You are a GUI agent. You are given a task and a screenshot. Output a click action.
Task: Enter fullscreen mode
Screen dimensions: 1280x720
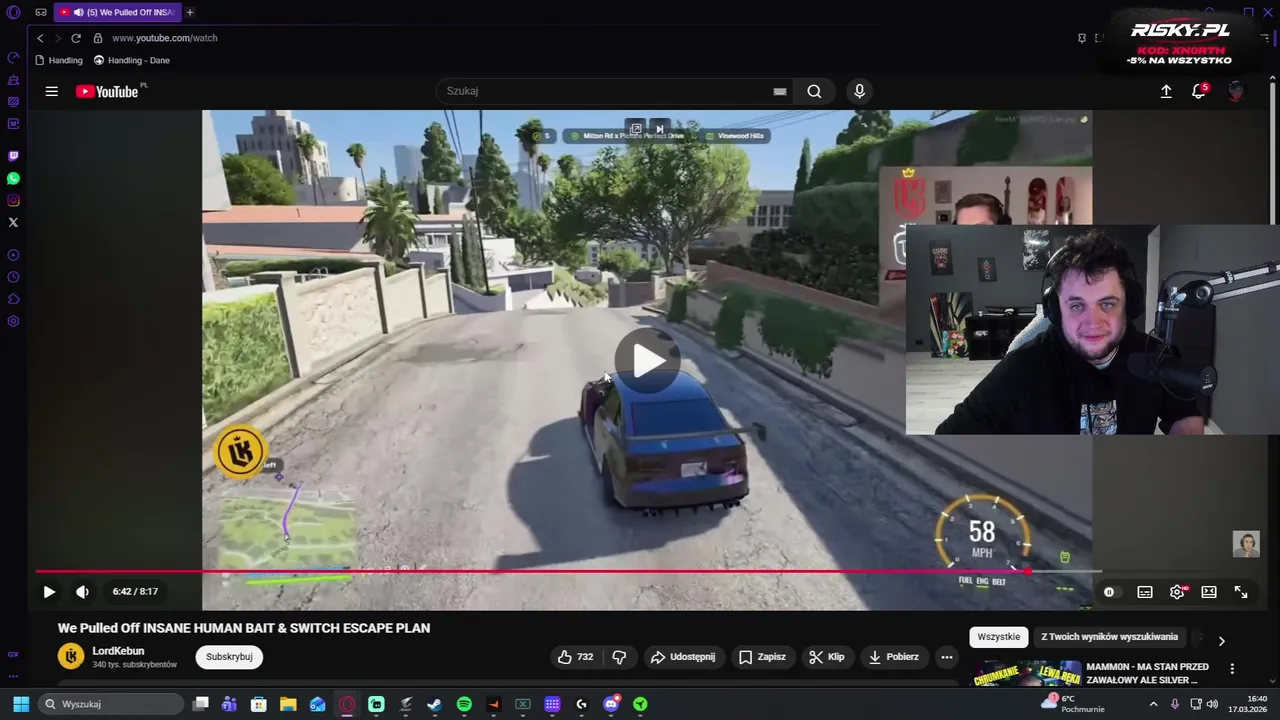coord(1241,592)
